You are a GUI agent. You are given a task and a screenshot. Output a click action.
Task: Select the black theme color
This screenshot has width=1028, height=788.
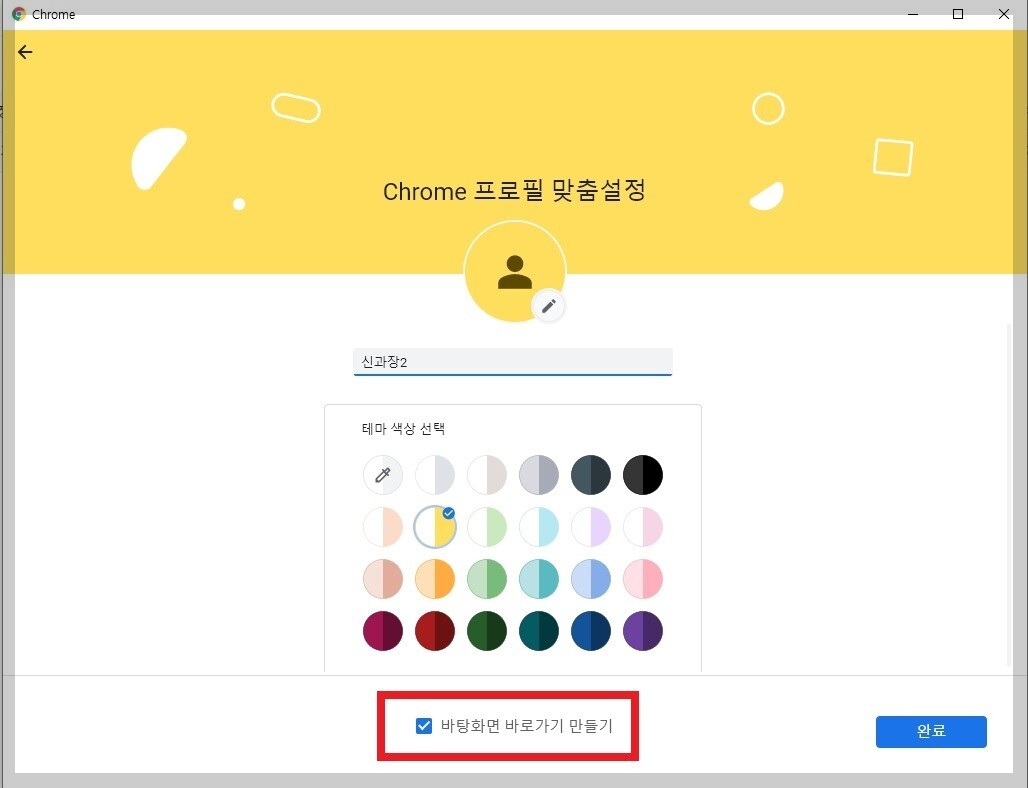pos(643,475)
